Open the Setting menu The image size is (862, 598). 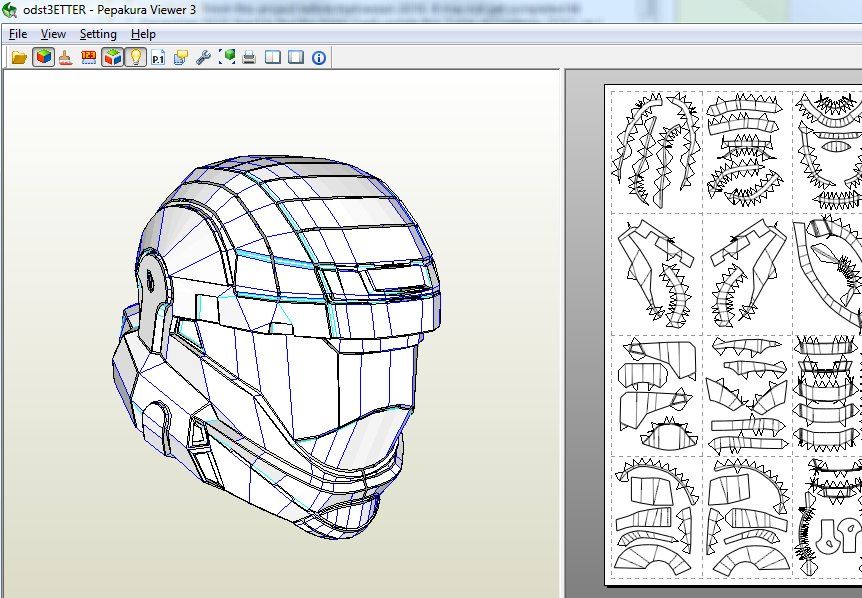pos(98,34)
